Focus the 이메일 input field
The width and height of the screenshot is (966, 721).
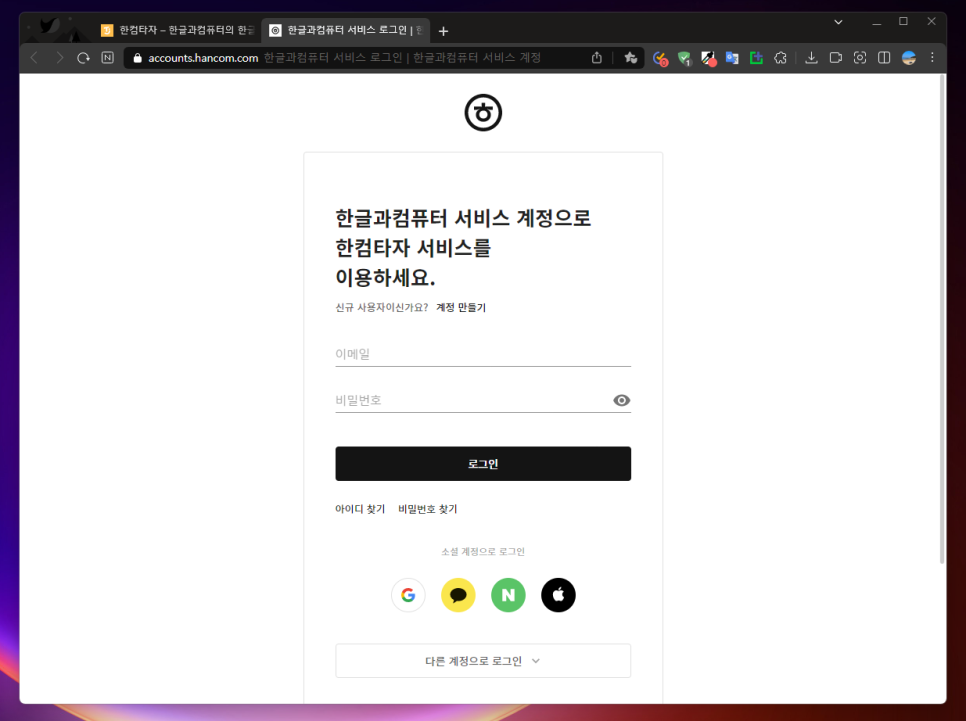[x=483, y=354]
